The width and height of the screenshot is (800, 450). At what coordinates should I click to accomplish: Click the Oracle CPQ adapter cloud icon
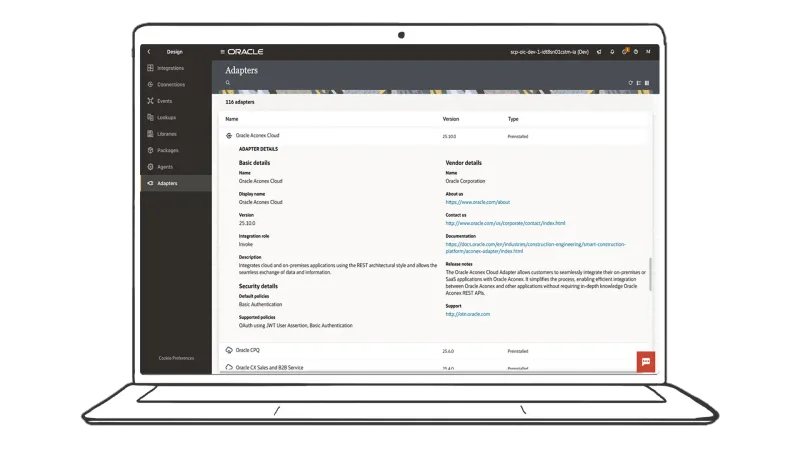click(x=229, y=350)
